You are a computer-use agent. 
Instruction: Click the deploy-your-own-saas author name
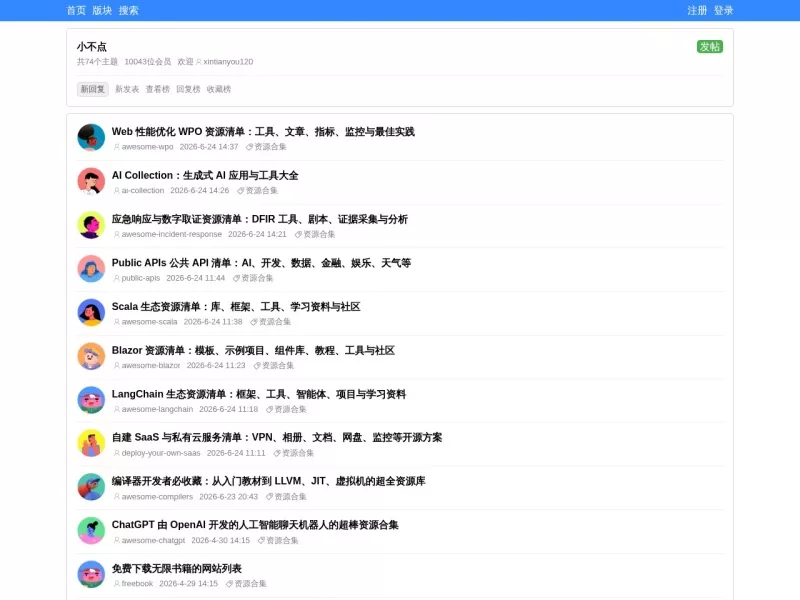point(161,453)
